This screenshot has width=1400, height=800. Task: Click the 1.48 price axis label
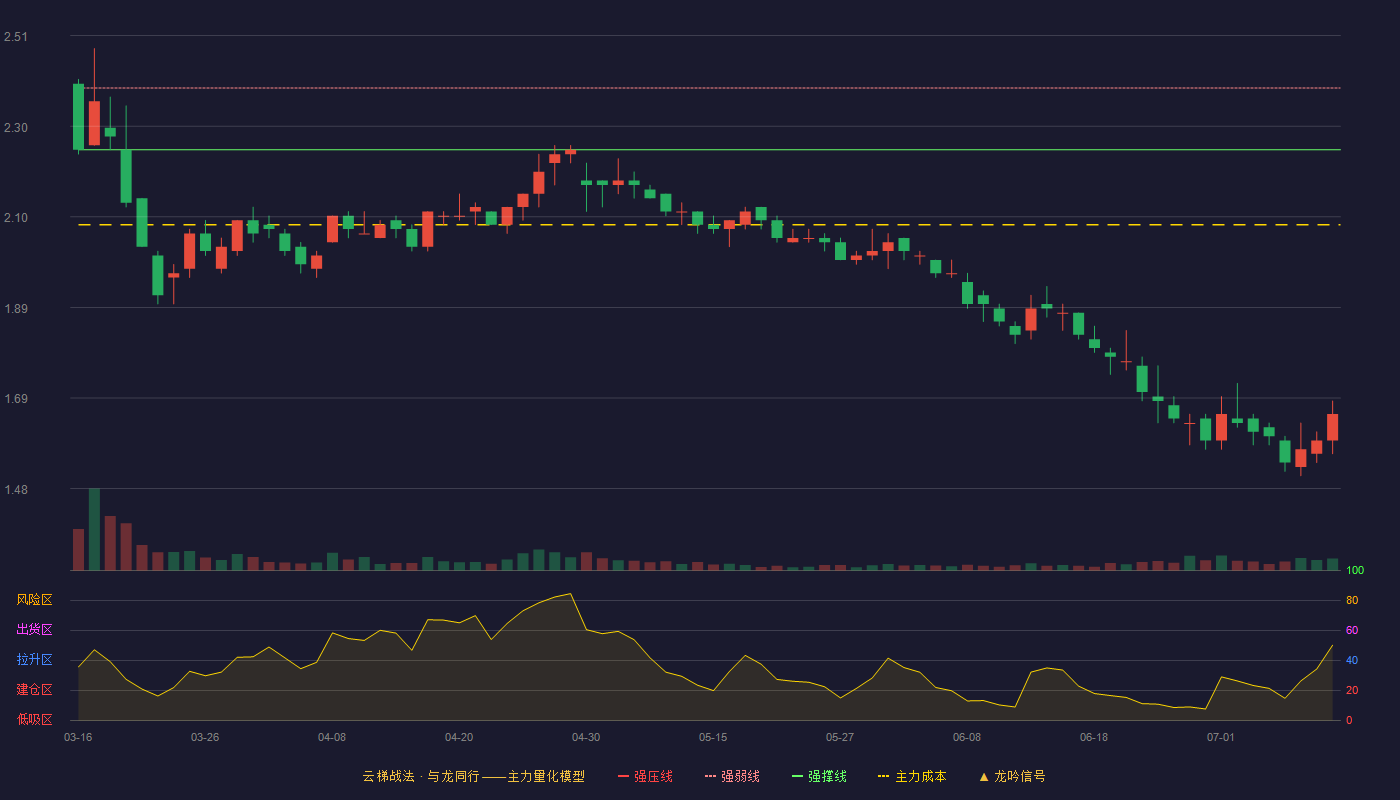16,490
